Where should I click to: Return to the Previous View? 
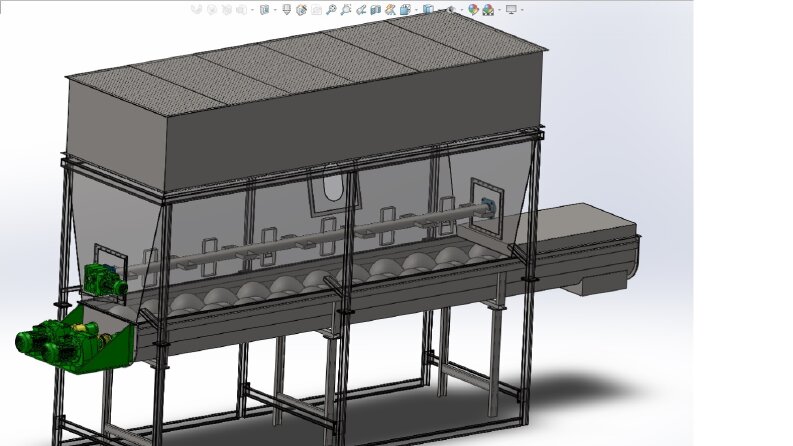click(361, 10)
